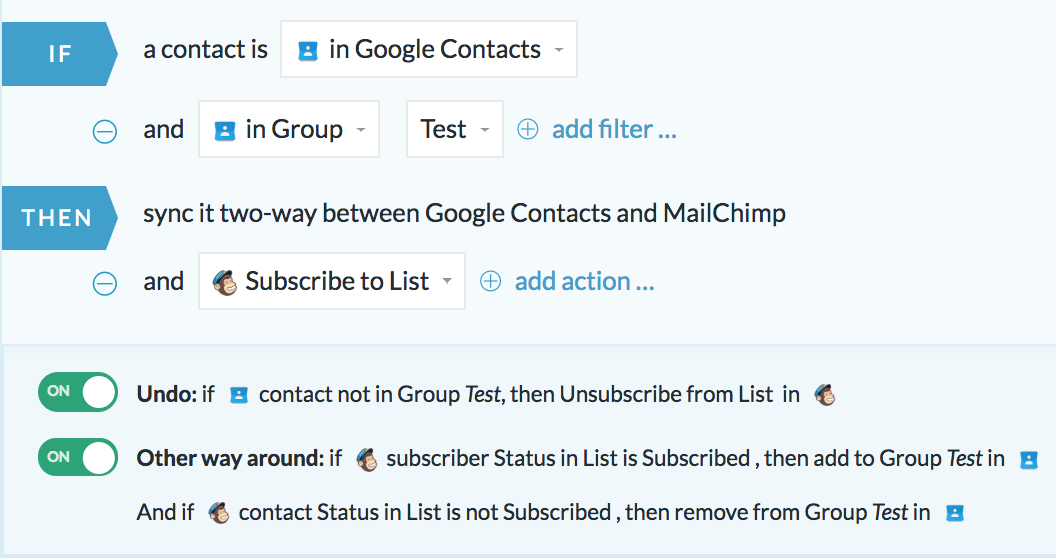Expand the in Group filter dropdown
Screen dimensions: 1056x558
(x=289, y=129)
